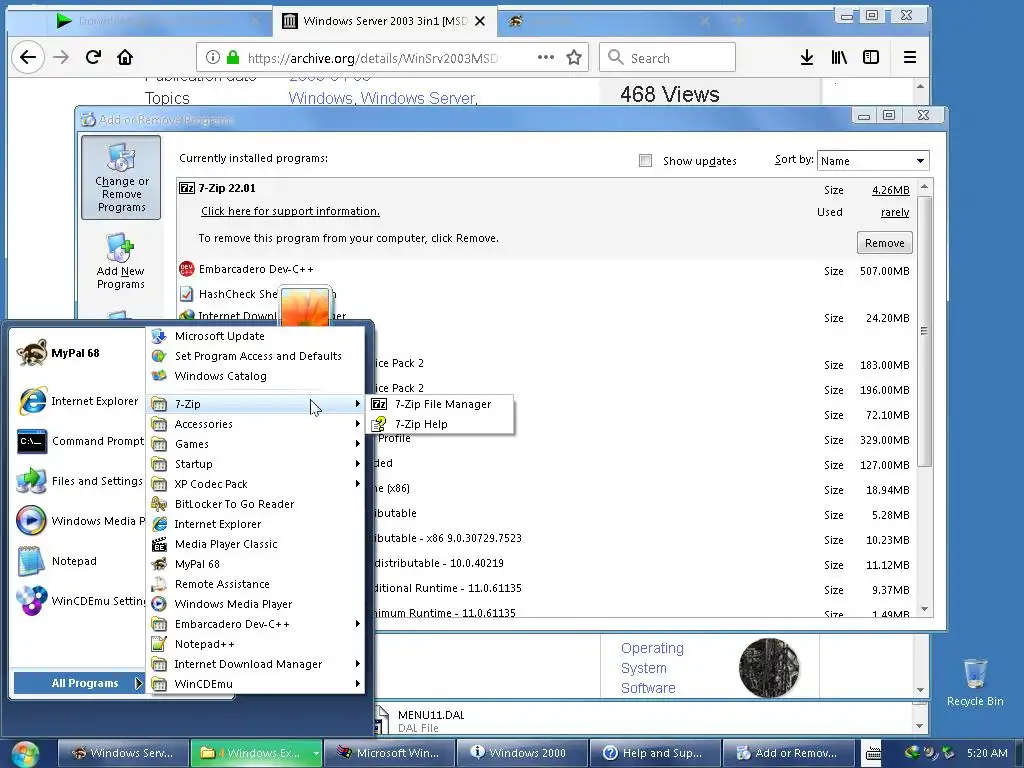
Task: Open the browser Library icon
Action: pos(839,57)
